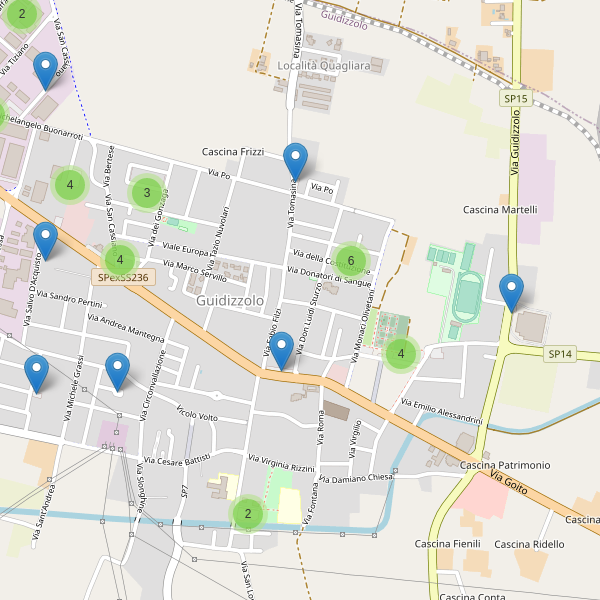
Task: Click the Cascina Frizzi label
Action: [232, 152]
